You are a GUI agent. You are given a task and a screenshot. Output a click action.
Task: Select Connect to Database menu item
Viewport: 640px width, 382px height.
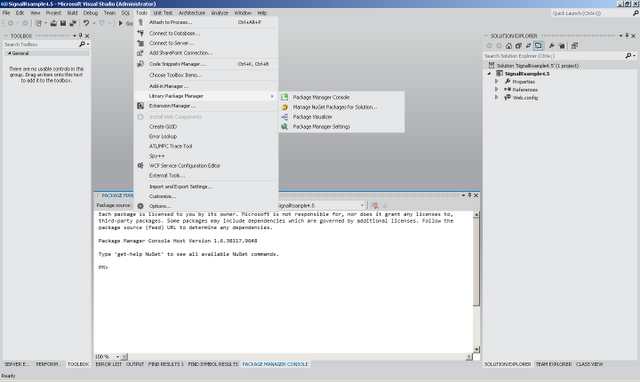[x=174, y=33]
